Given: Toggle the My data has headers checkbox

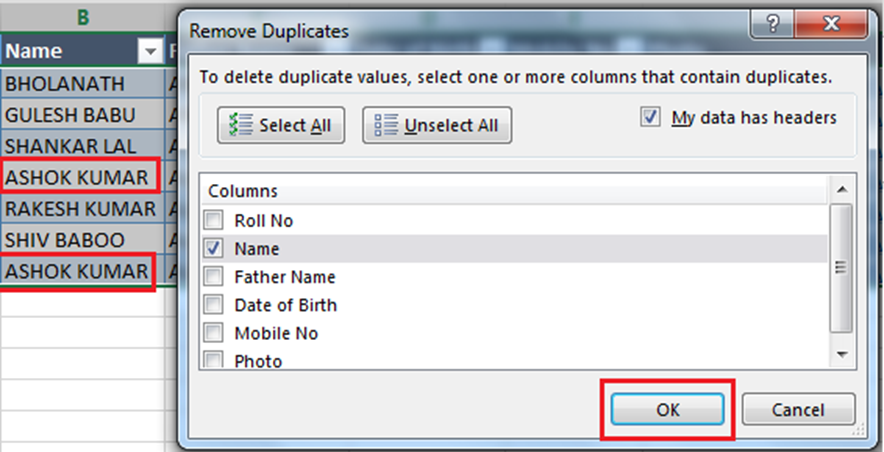Looking at the screenshot, I should pos(651,117).
